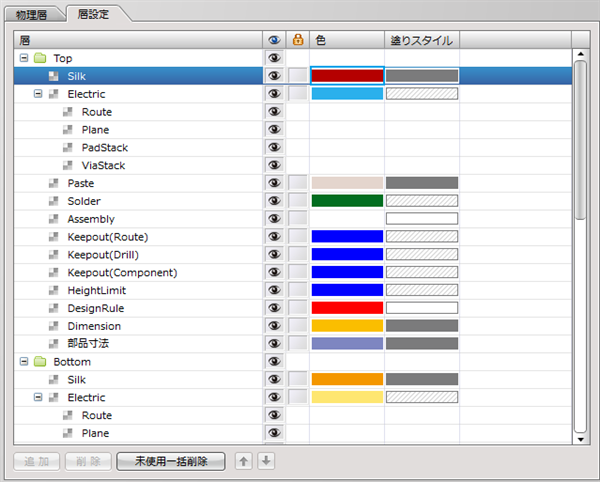Toggle visibility of DesignRule layer
This screenshot has width=600, height=482.
pos(274,308)
